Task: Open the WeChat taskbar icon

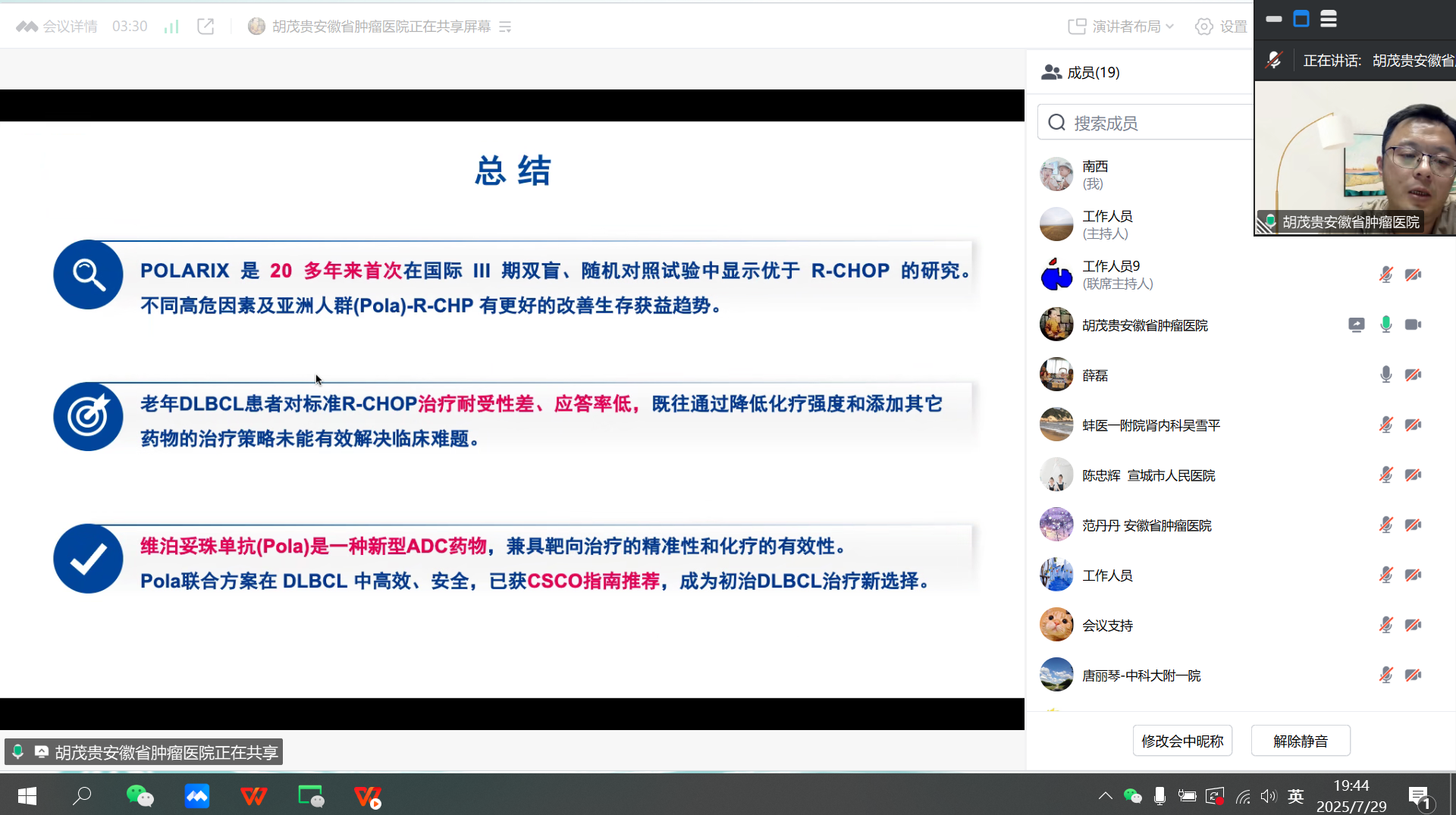Action: click(140, 795)
